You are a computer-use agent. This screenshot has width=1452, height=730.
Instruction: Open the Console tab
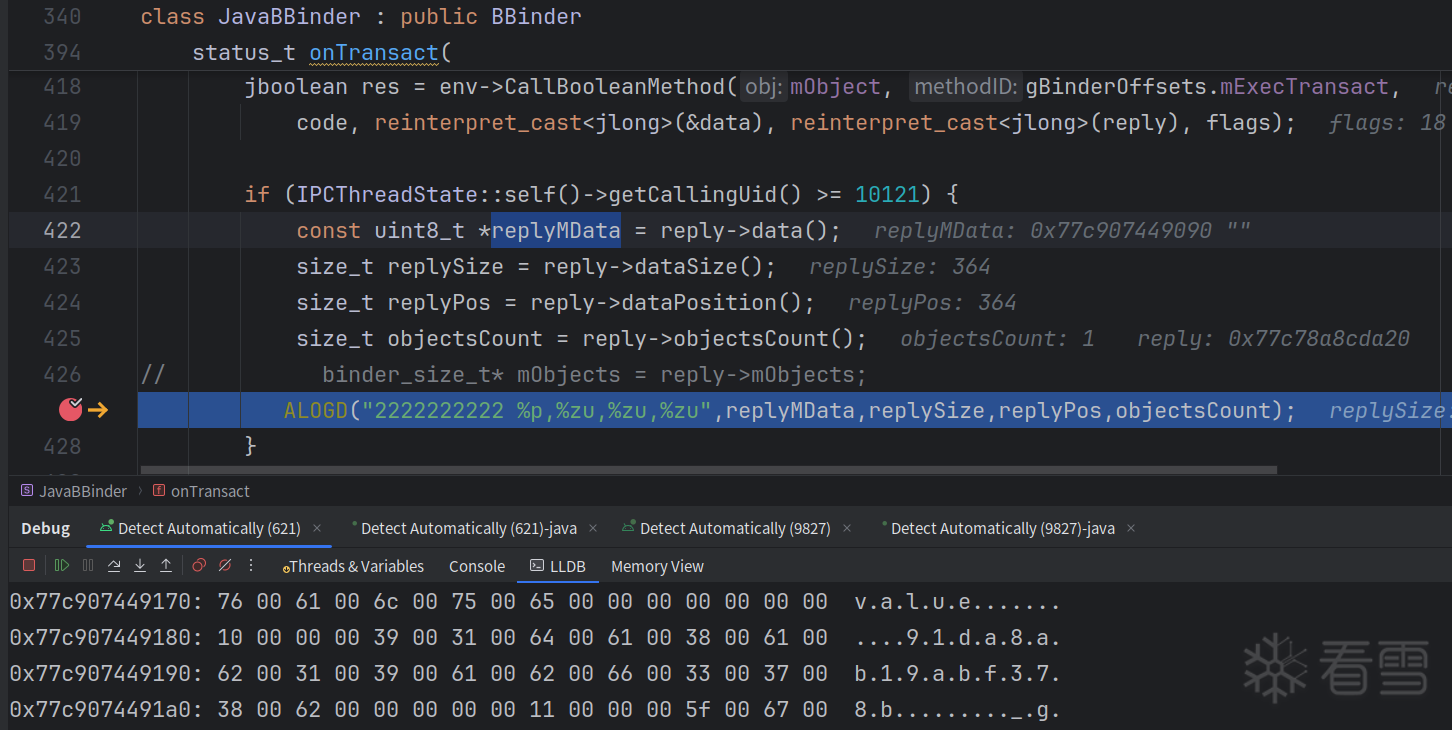(477, 566)
